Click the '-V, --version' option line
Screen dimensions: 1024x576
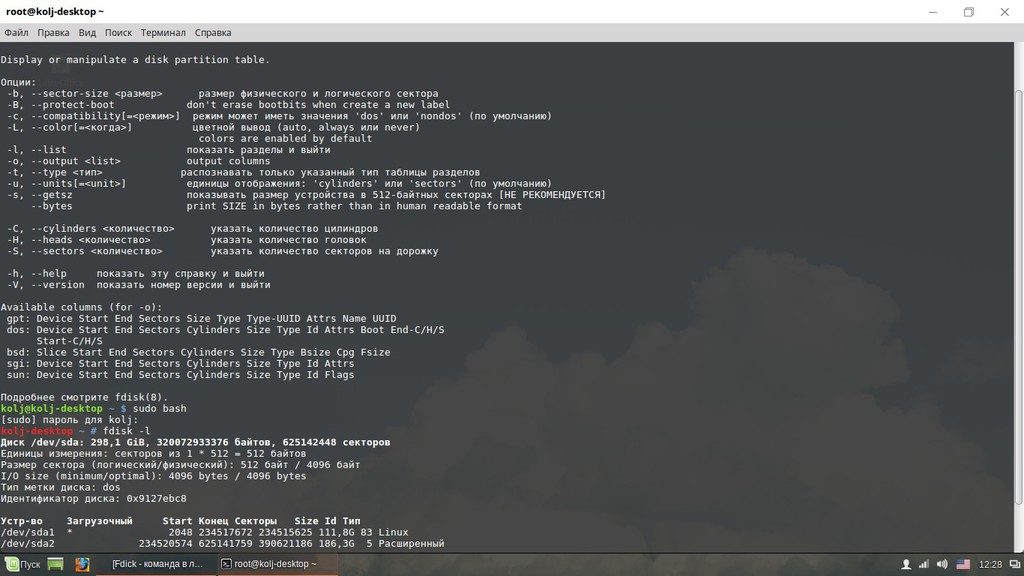(138, 285)
